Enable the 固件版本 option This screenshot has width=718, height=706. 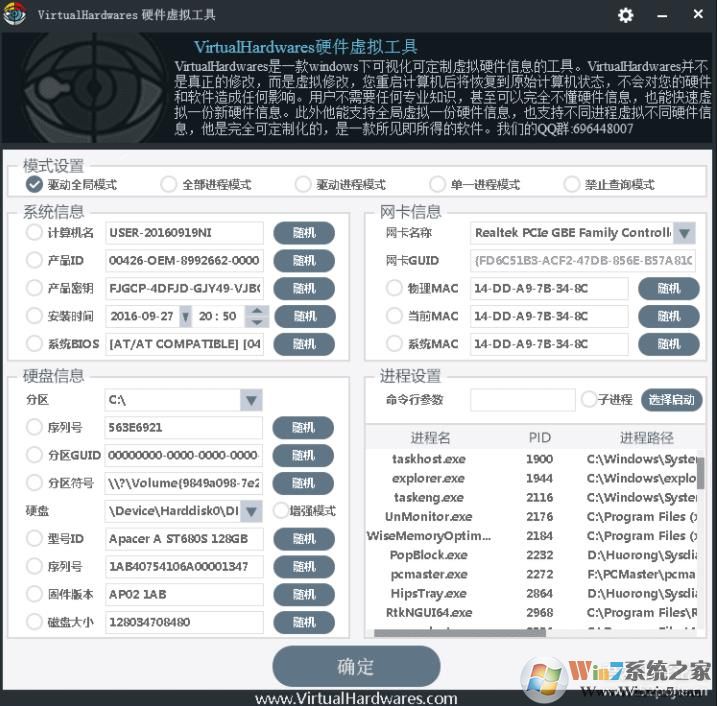pos(34,594)
